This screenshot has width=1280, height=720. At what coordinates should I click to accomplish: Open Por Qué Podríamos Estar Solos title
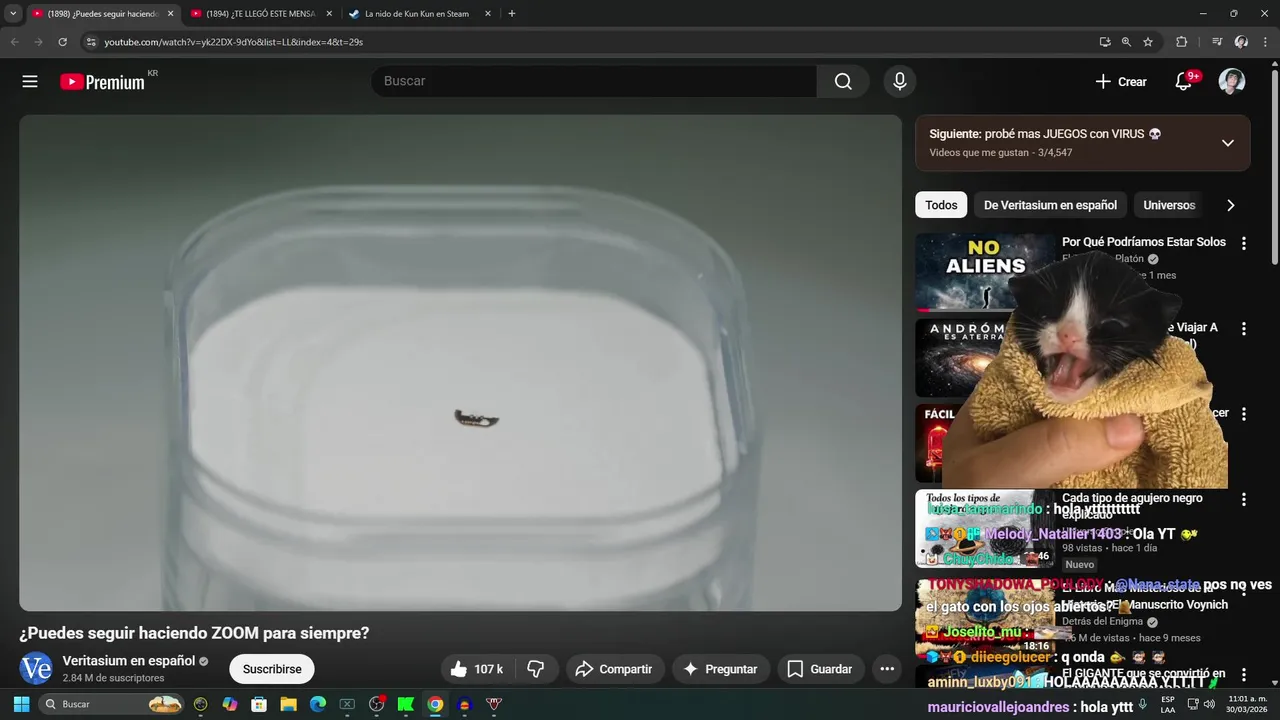tap(1144, 242)
